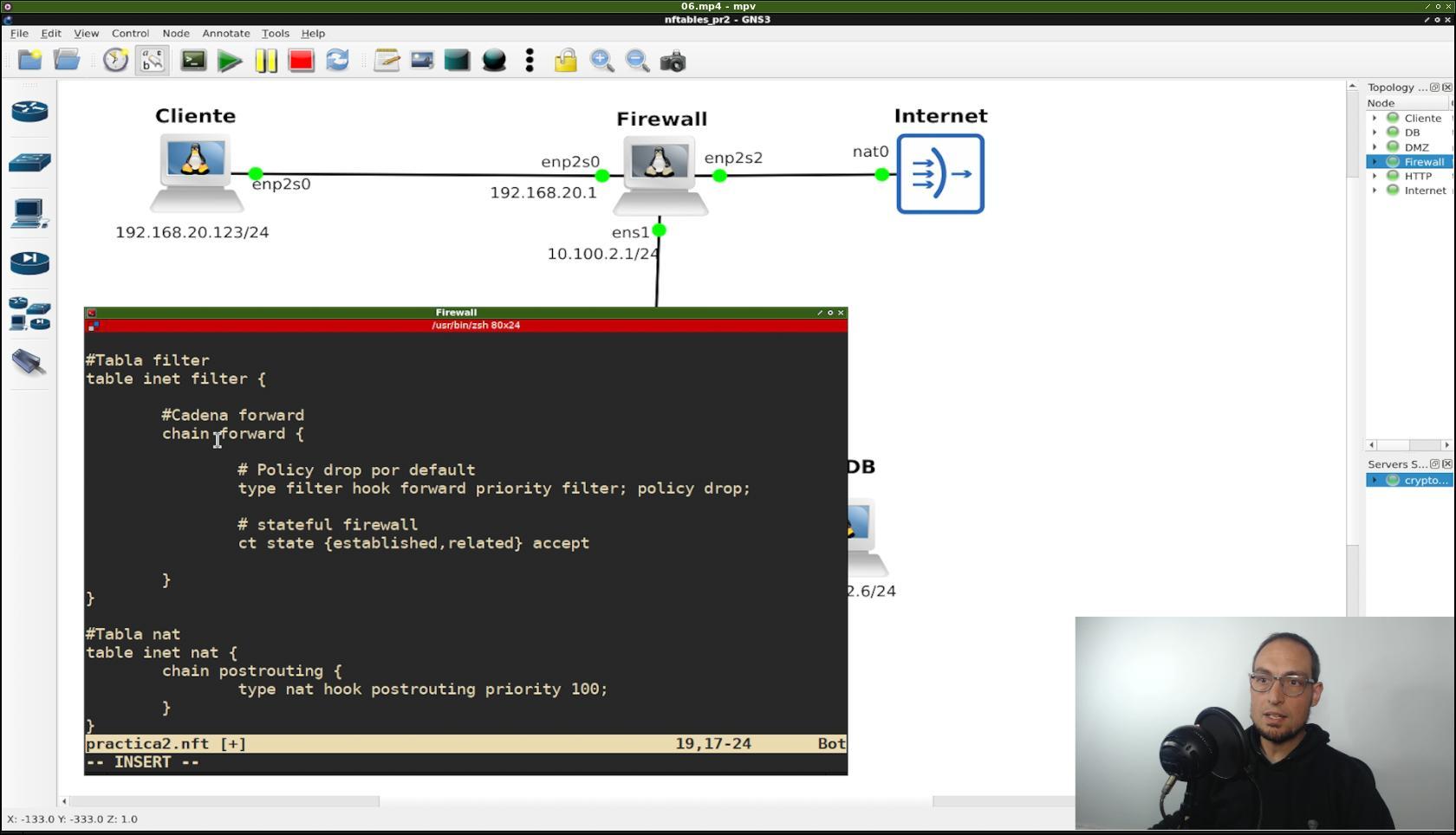Click the zoom in magnifier icon
Screen dimensions: 1456x835
[601, 61]
